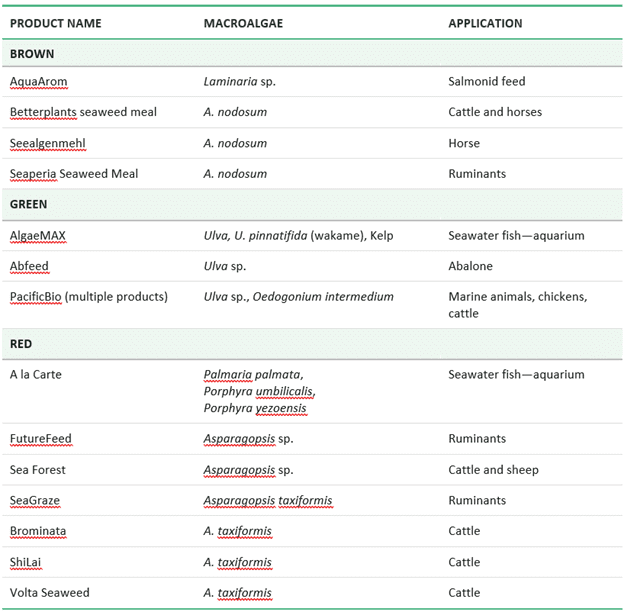Click the Seealgenmehl product name
This screenshot has width=624, height=612.
tap(48, 143)
